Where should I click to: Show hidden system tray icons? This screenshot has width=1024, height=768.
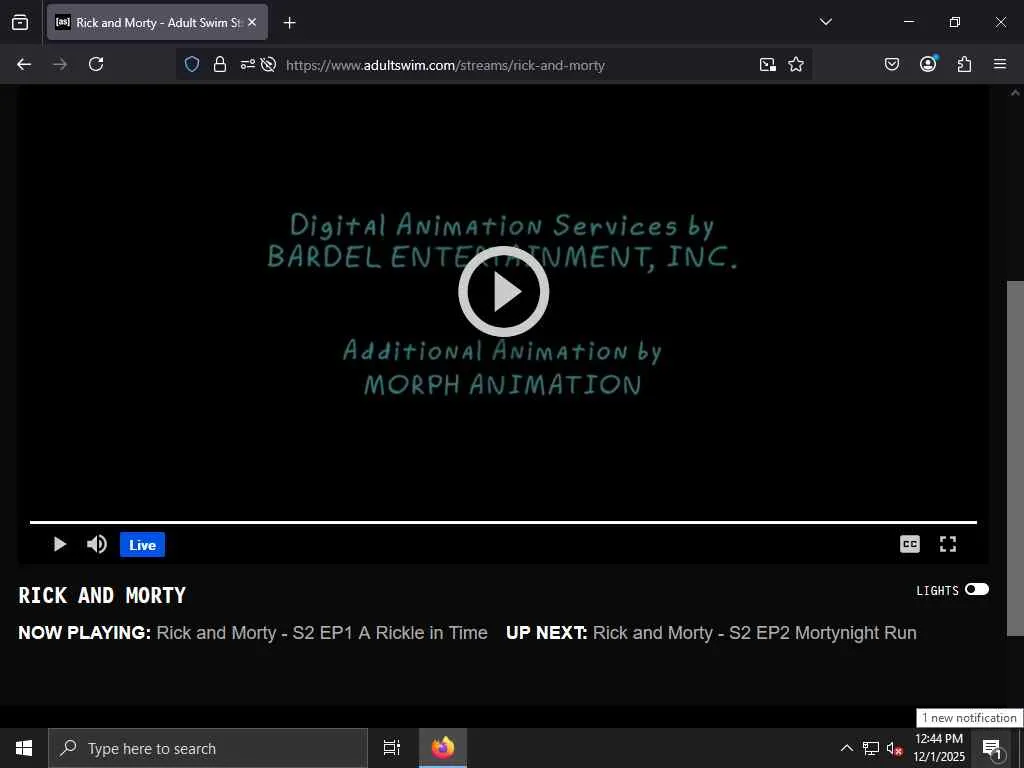(846, 748)
